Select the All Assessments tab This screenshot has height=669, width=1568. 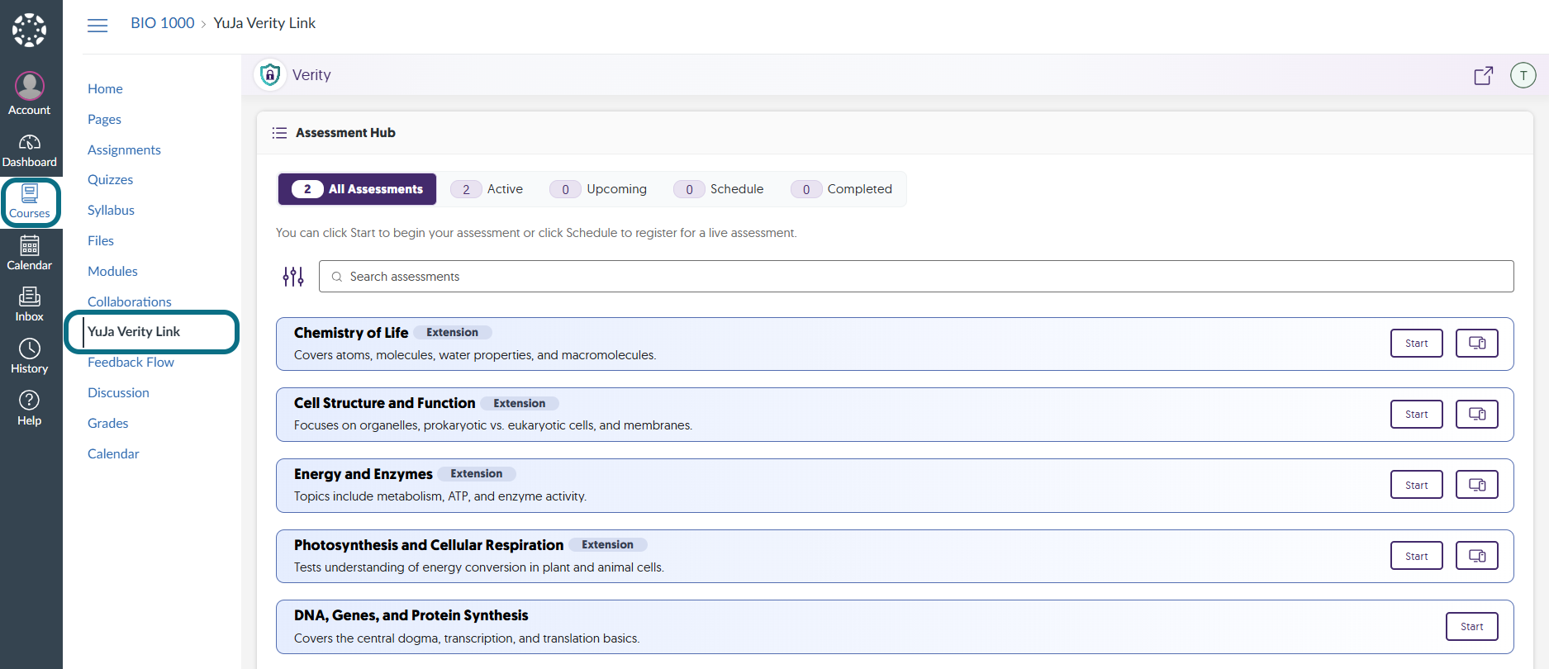pyautogui.click(x=357, y=189)
